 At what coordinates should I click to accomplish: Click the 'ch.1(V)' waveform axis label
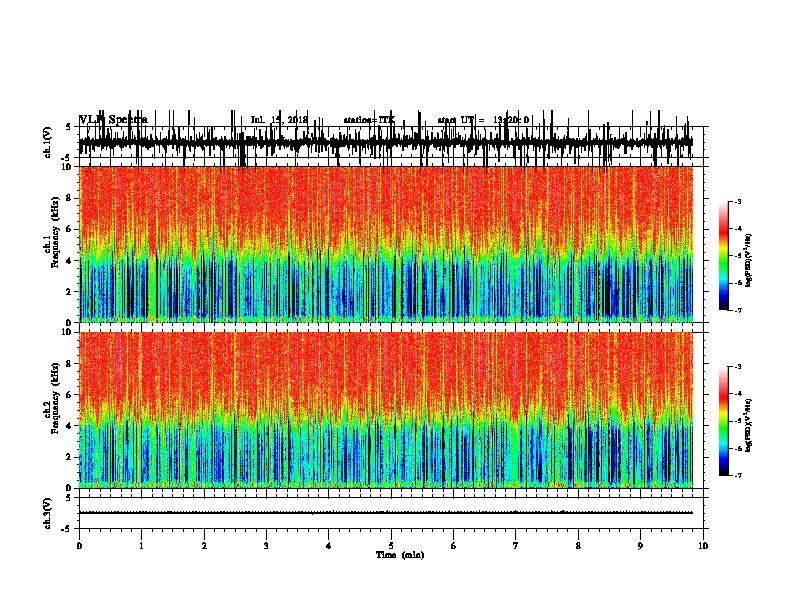click(x=48, y=142)
